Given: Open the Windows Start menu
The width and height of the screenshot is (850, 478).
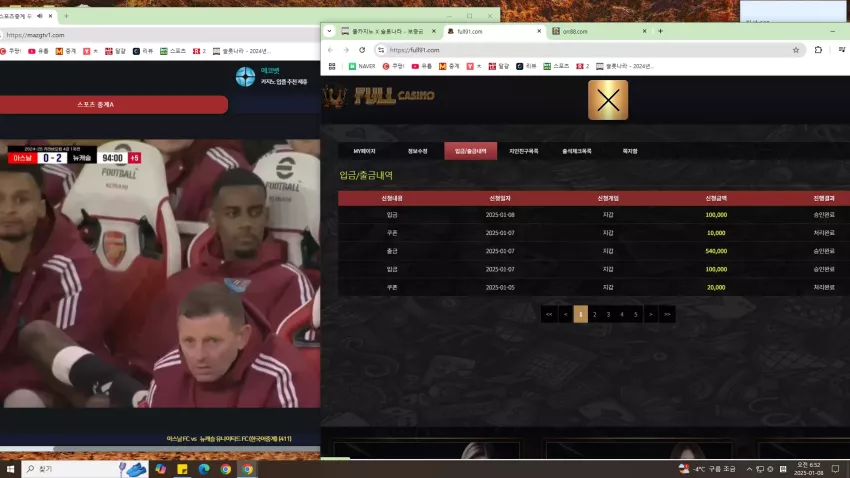Looking at the screenshot, I should pos(10,469).
